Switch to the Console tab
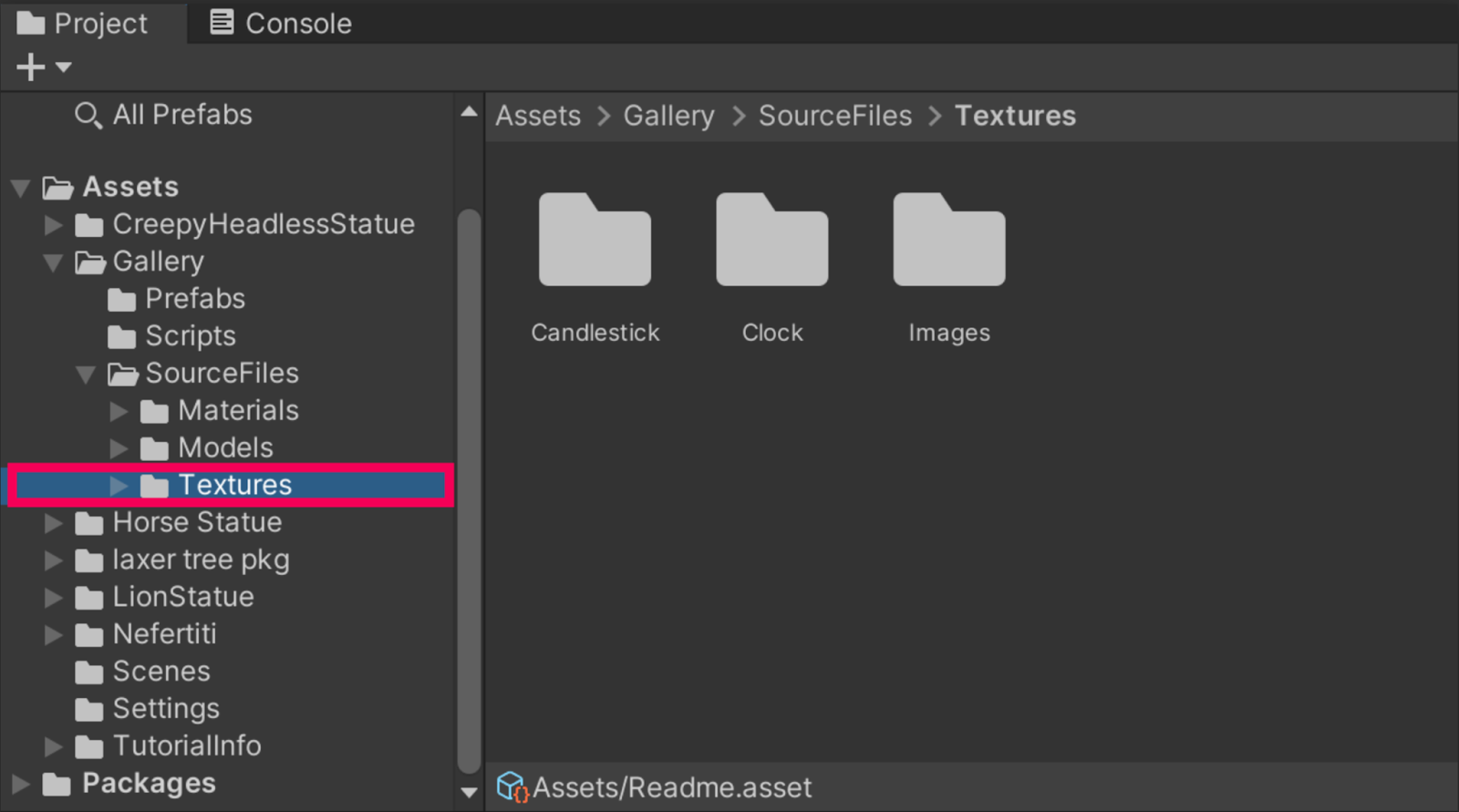 pos(281,23)
